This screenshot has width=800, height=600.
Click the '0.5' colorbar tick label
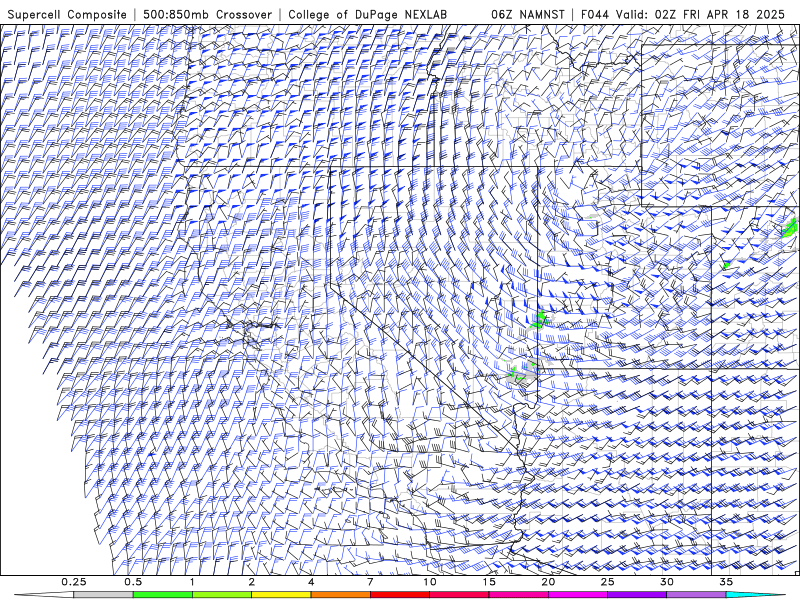[x=133, y=582]
